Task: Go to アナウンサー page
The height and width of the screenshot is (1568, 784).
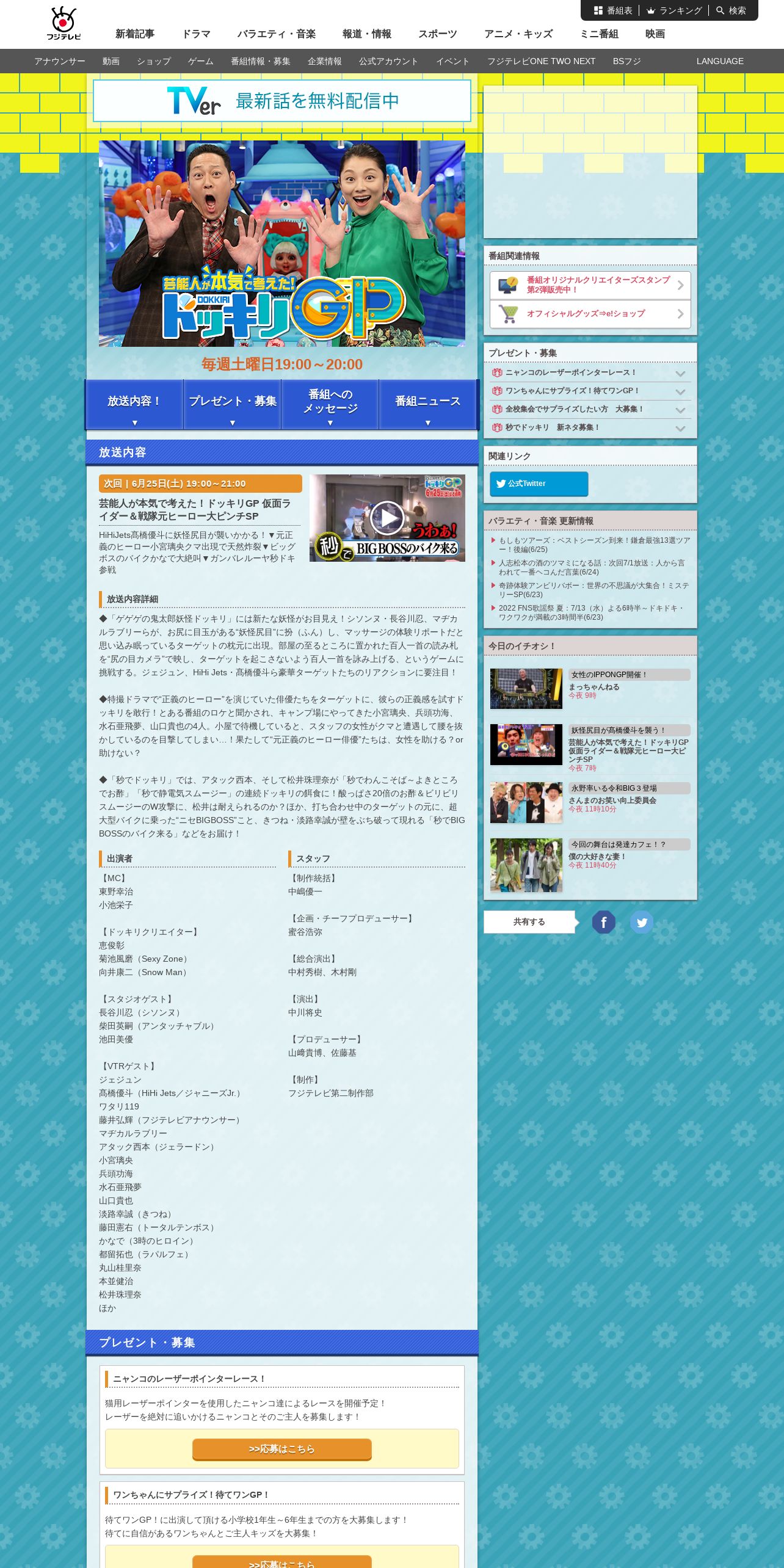Action: tap(60, 61)
